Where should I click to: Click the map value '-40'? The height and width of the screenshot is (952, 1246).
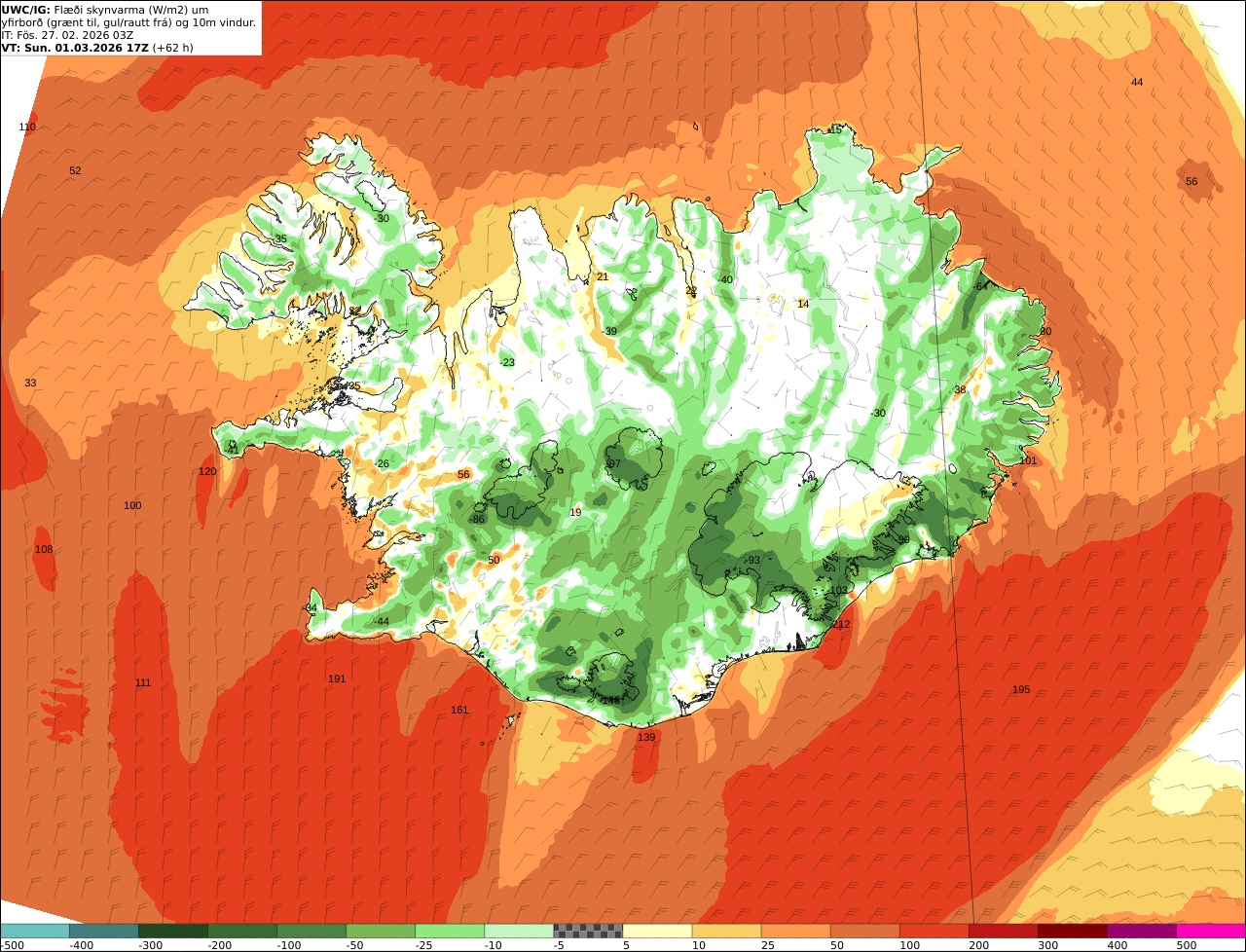(x=725, y=280)
